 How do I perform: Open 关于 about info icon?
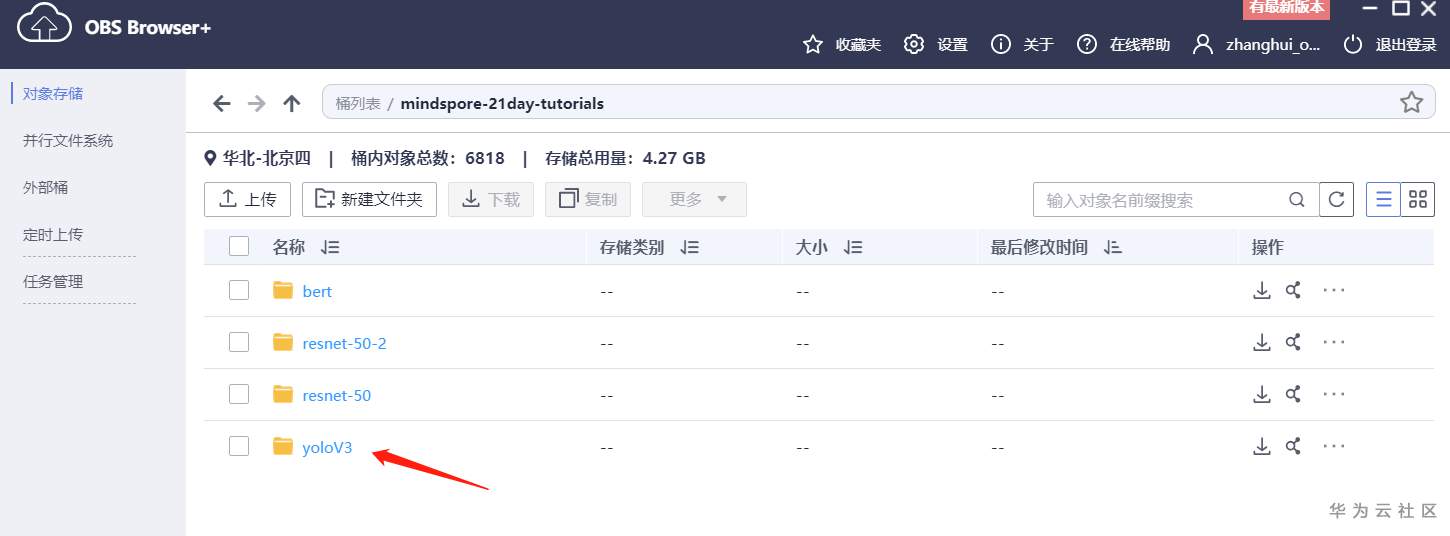(1000, 45)
